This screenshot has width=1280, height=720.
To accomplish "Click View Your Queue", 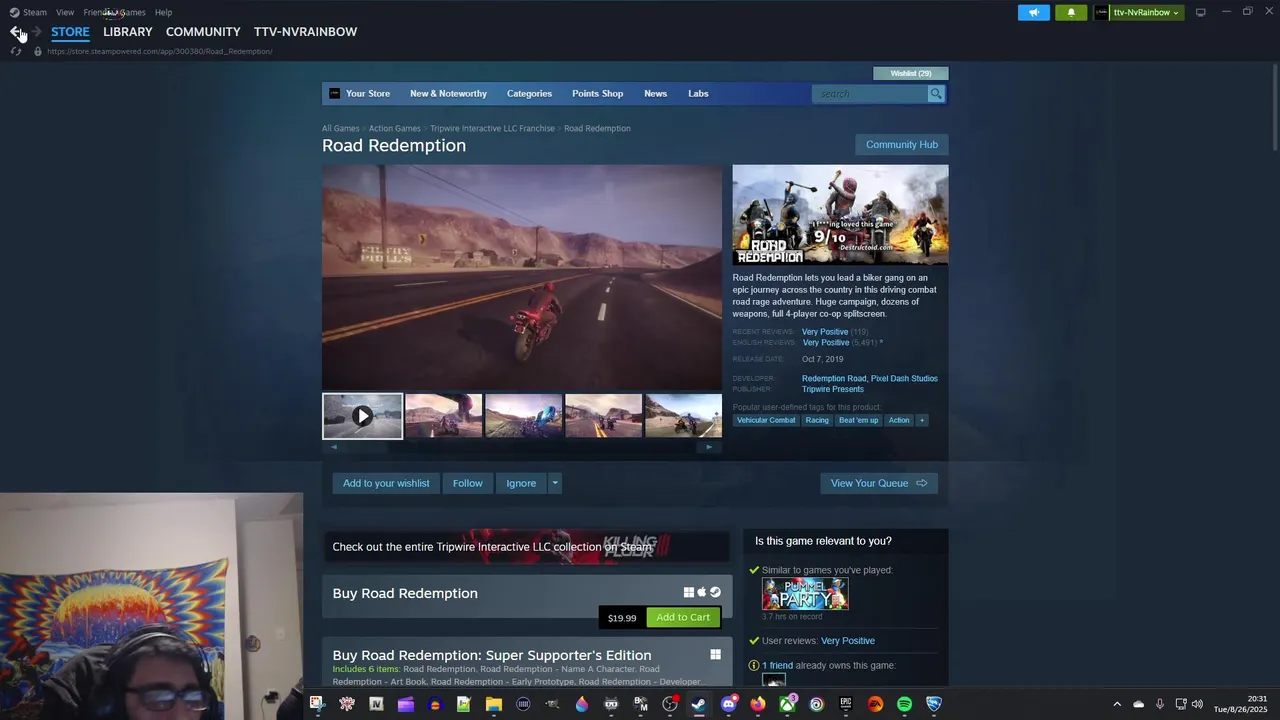I will pos(879,483).
